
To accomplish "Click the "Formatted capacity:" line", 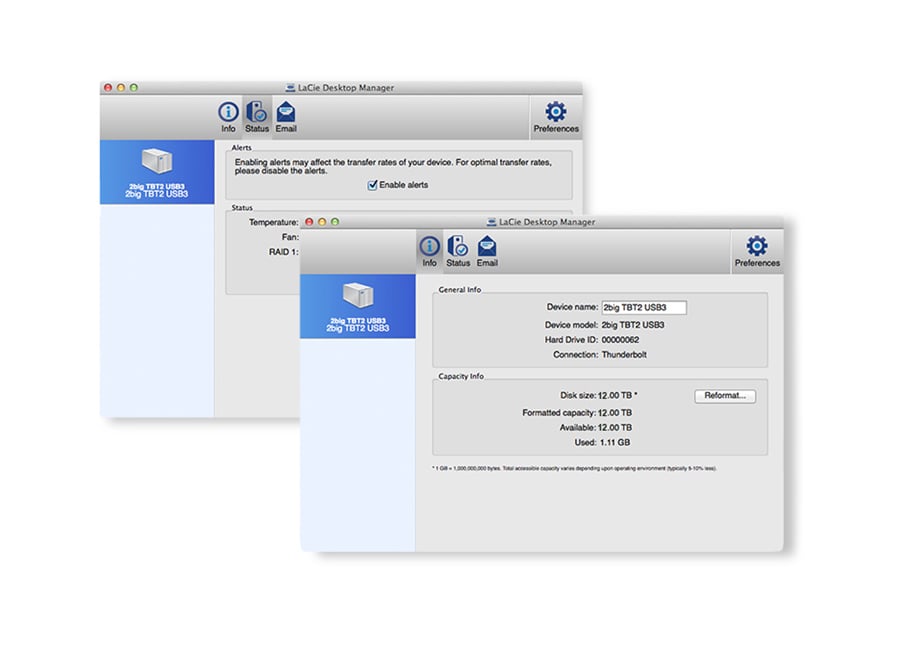I will 577,413.
